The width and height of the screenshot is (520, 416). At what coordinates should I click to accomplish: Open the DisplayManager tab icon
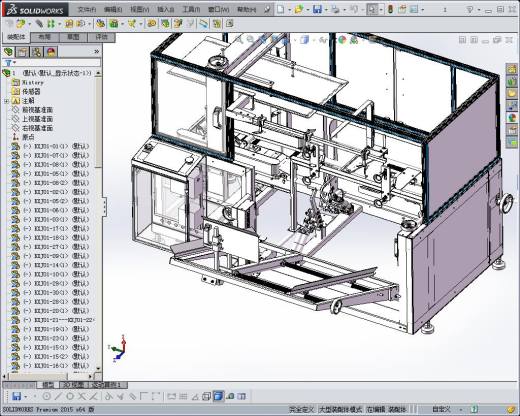51,52
